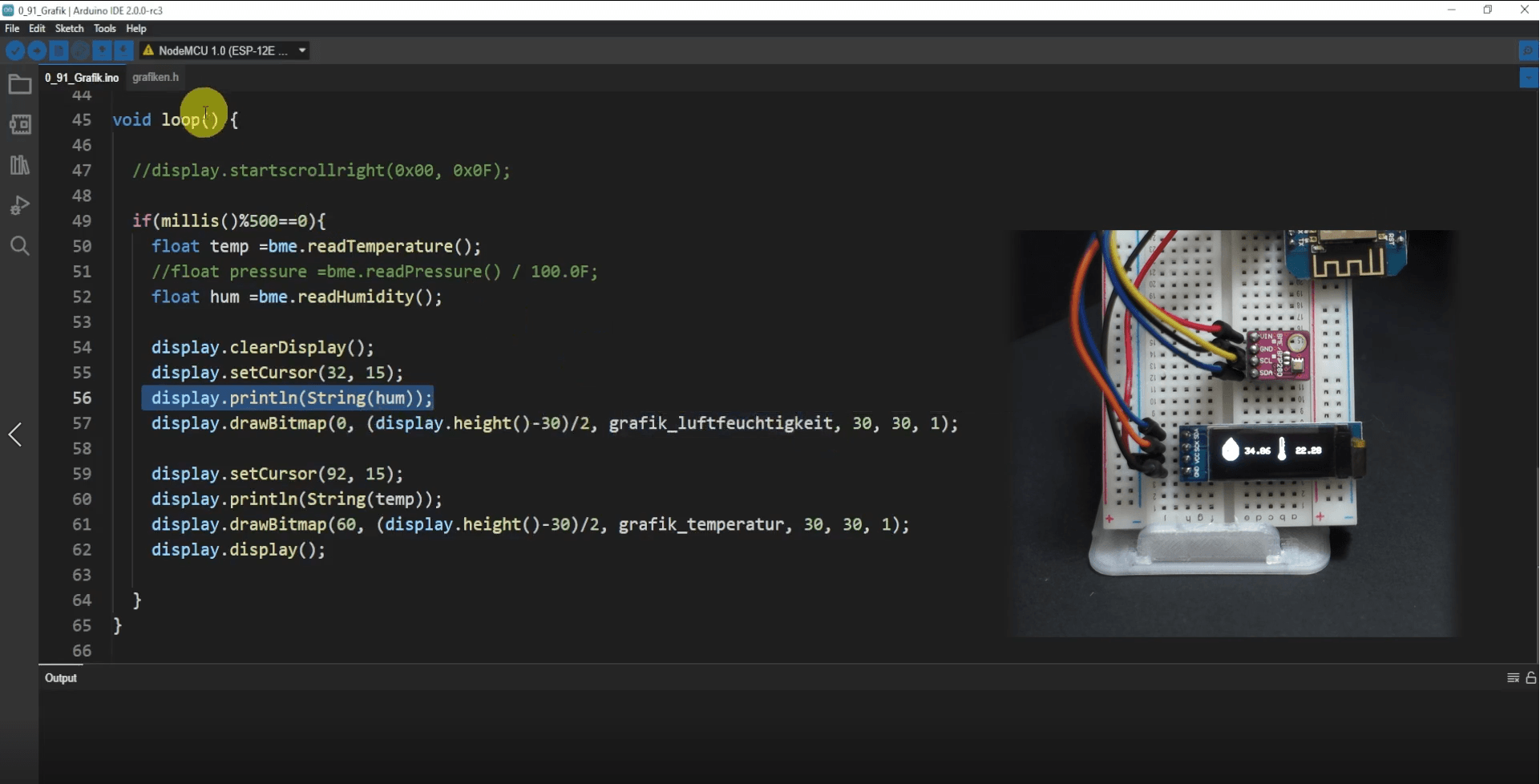This screenshot has height=784, width=1540.
Task: Open Search in the activity sidebar
Action: coord(19,246)
